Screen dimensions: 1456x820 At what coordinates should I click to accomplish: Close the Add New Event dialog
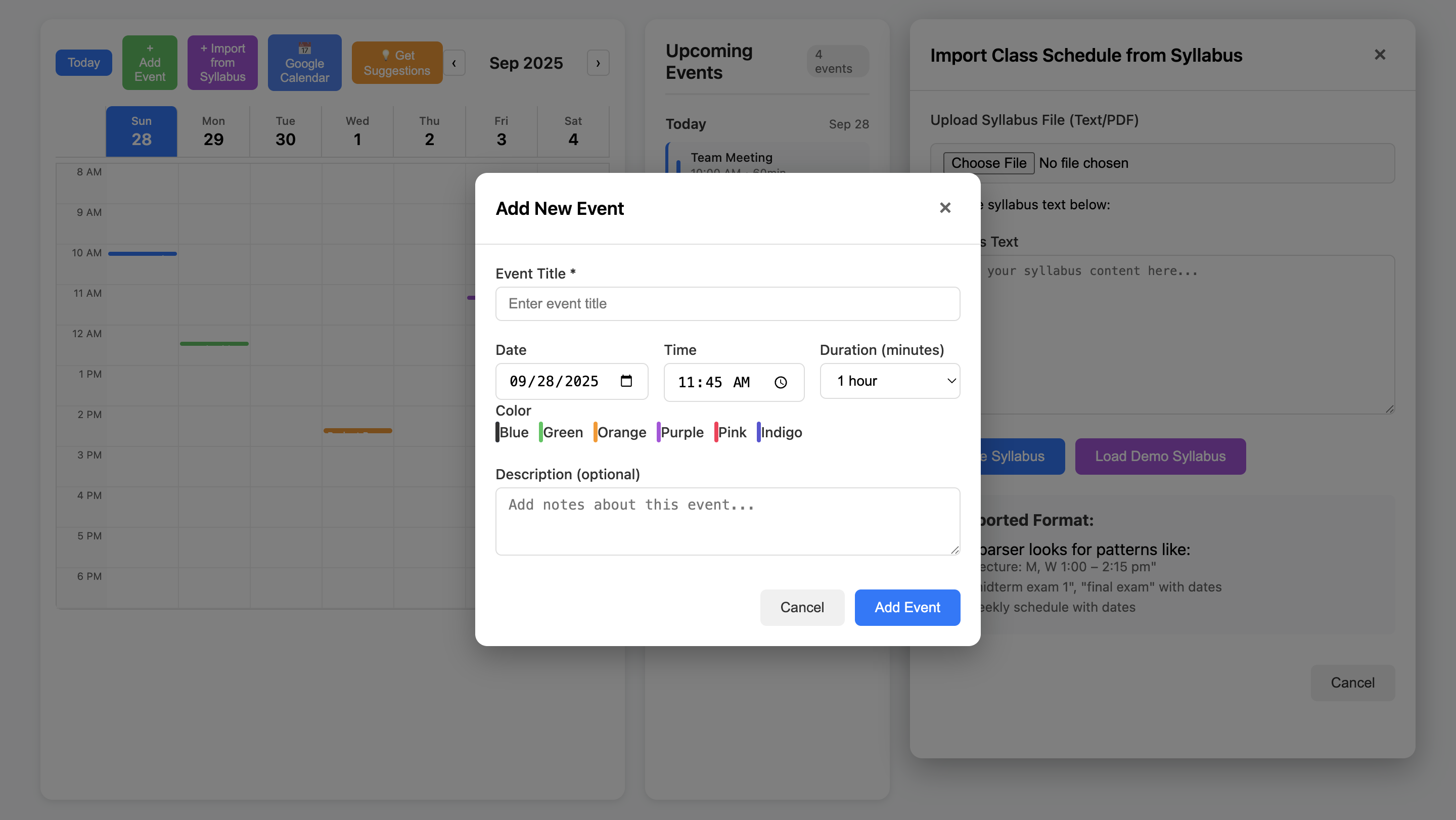[945, 208]
